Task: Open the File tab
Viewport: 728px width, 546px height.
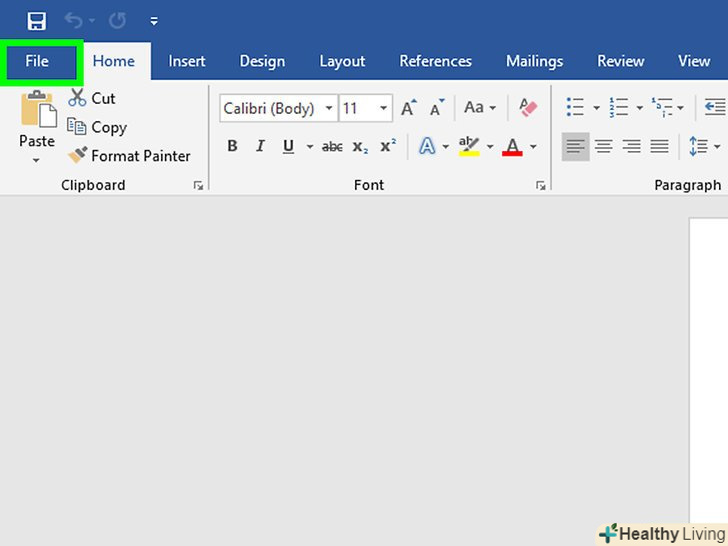Action: coord(37,61)
